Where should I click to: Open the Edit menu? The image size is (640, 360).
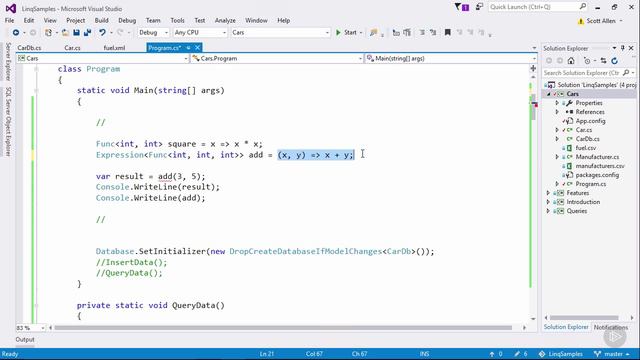[x=29, y=20]
